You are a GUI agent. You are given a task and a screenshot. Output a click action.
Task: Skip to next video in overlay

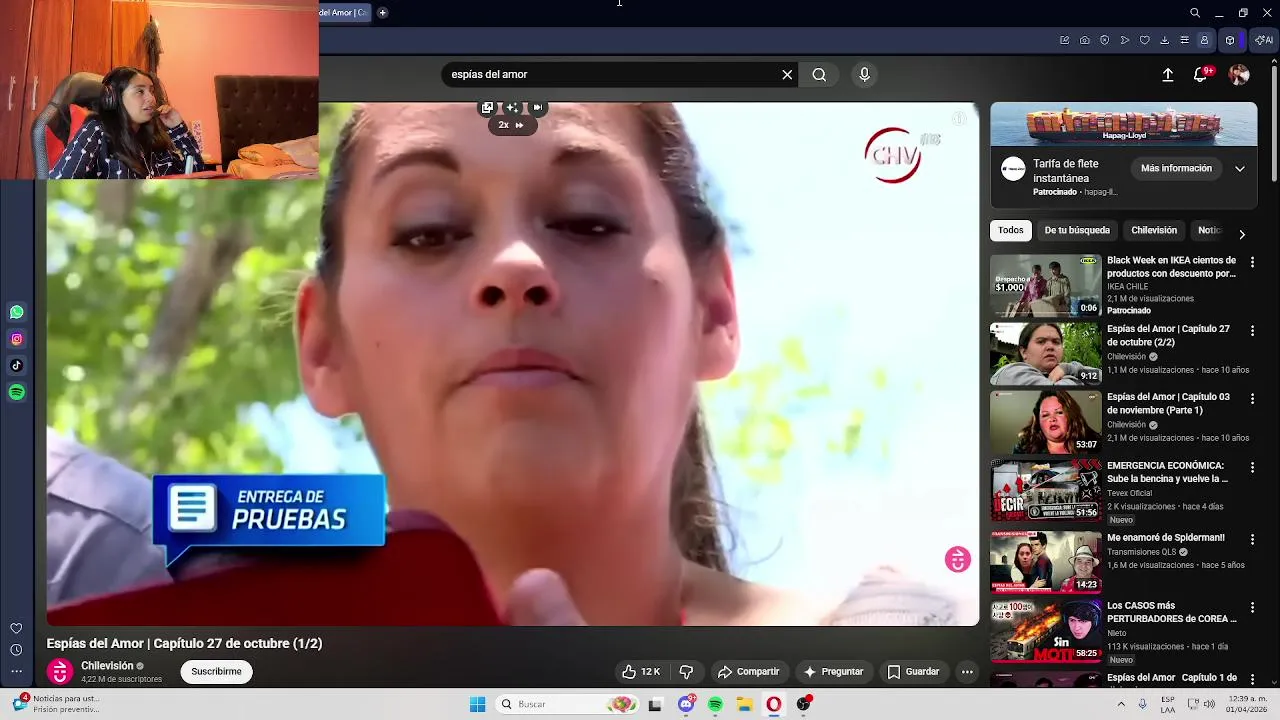(x=538, y=107)
